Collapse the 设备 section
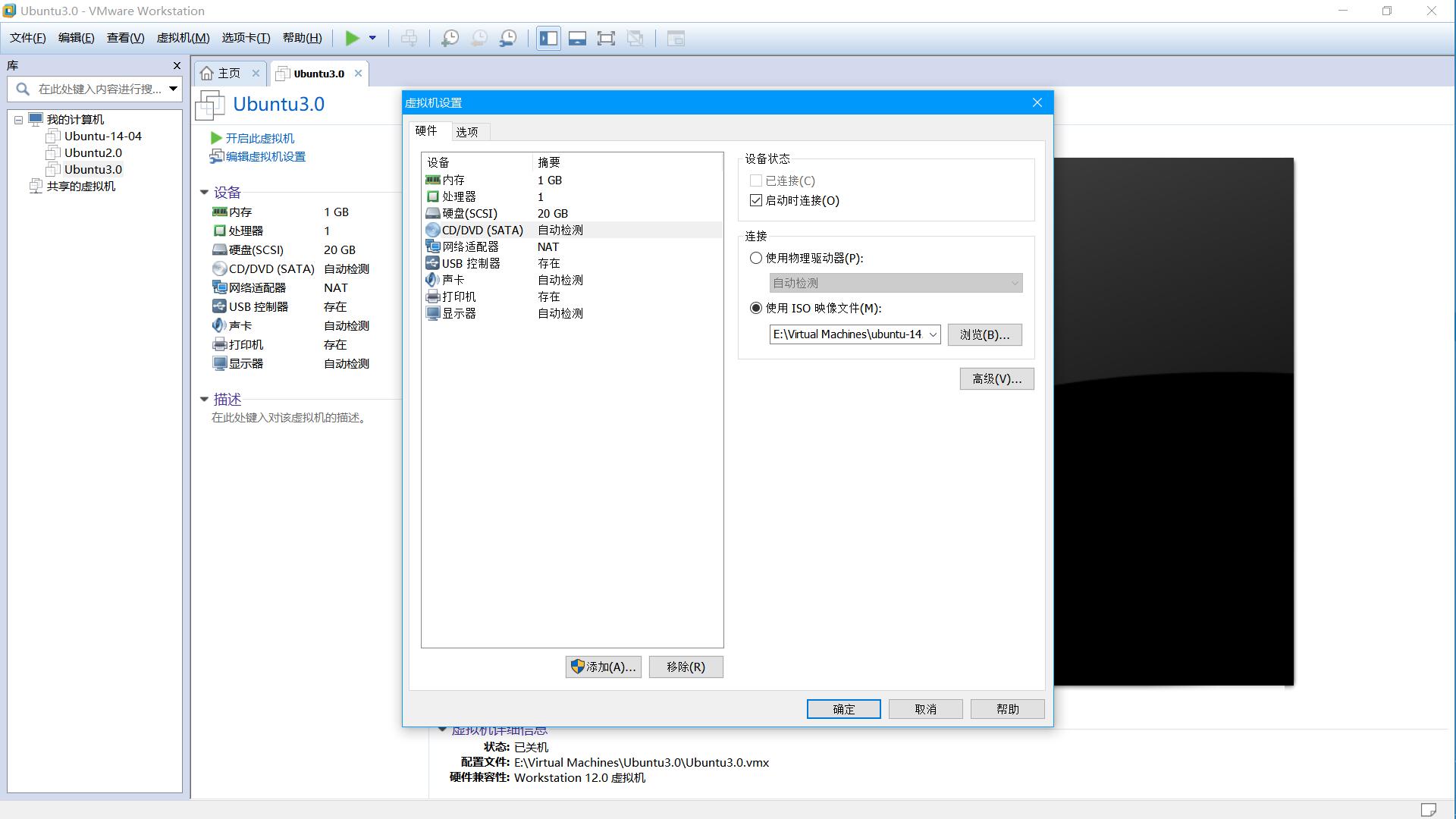 coord(203,192)
